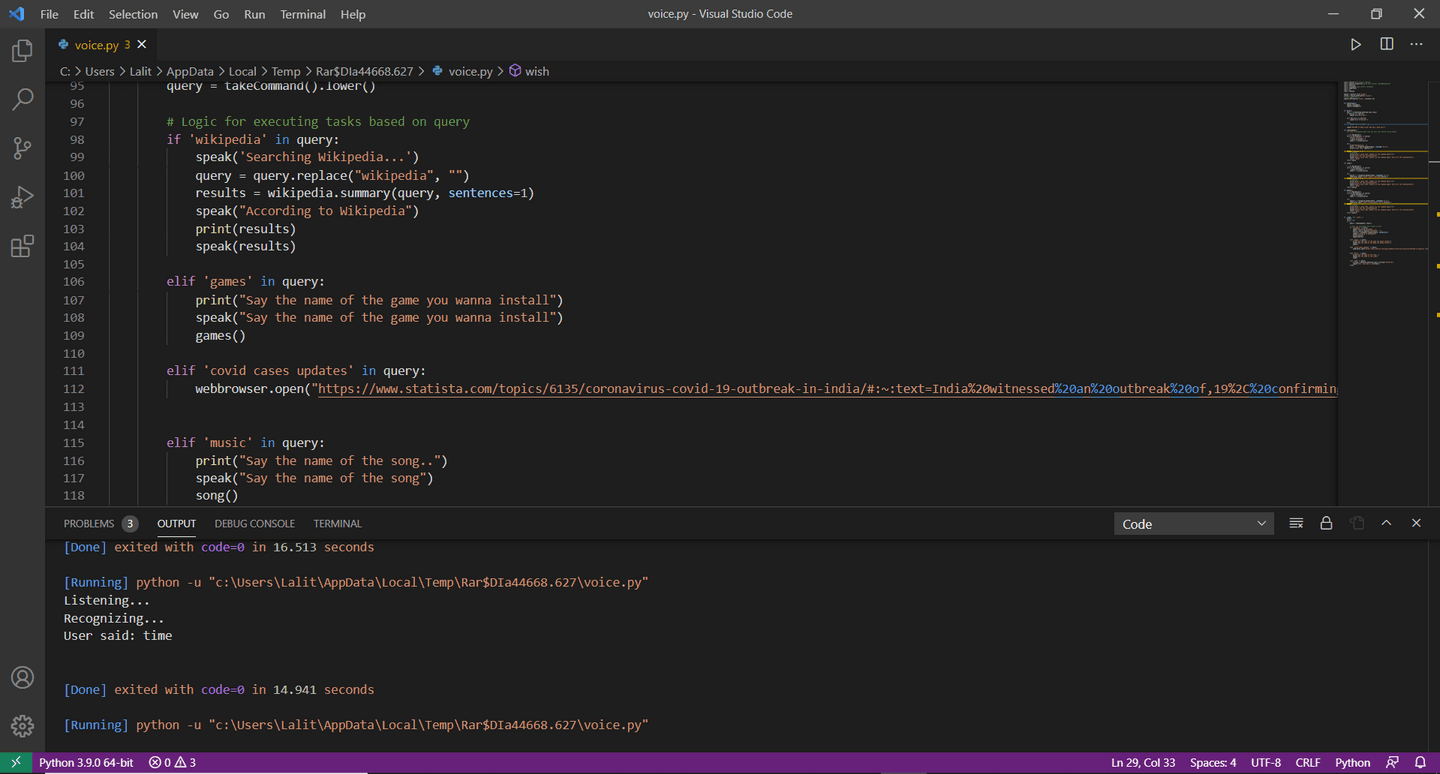Click 'User said: time' output line
1440x774 pixels.
tap(118, 636)
